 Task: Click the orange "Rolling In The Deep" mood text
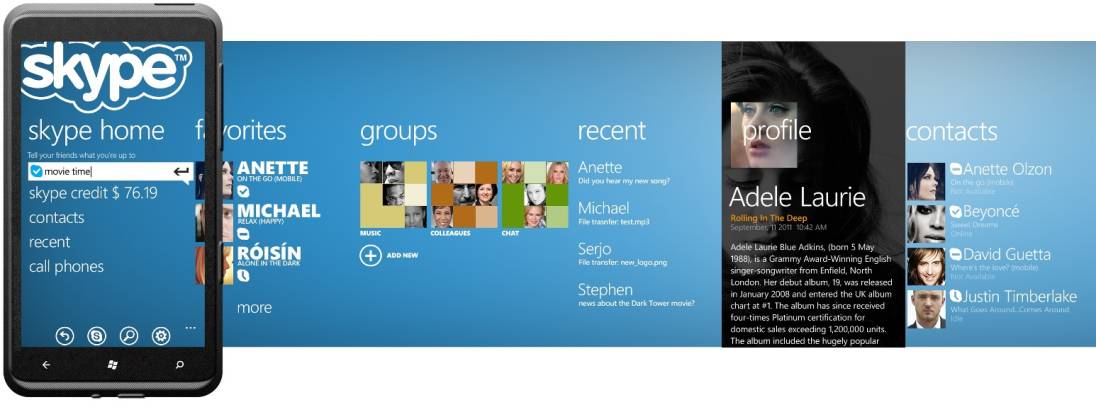(x=767, y=219)
